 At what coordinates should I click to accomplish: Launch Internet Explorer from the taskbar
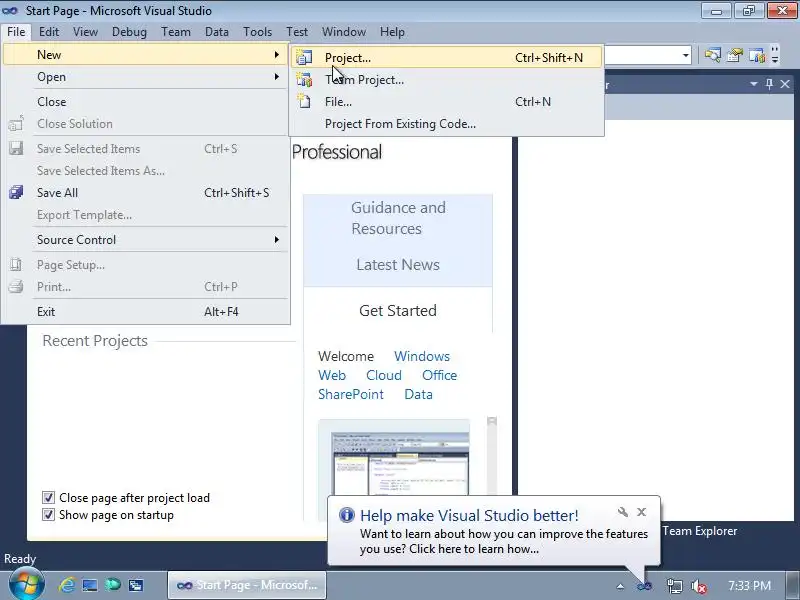click(66, 585)
